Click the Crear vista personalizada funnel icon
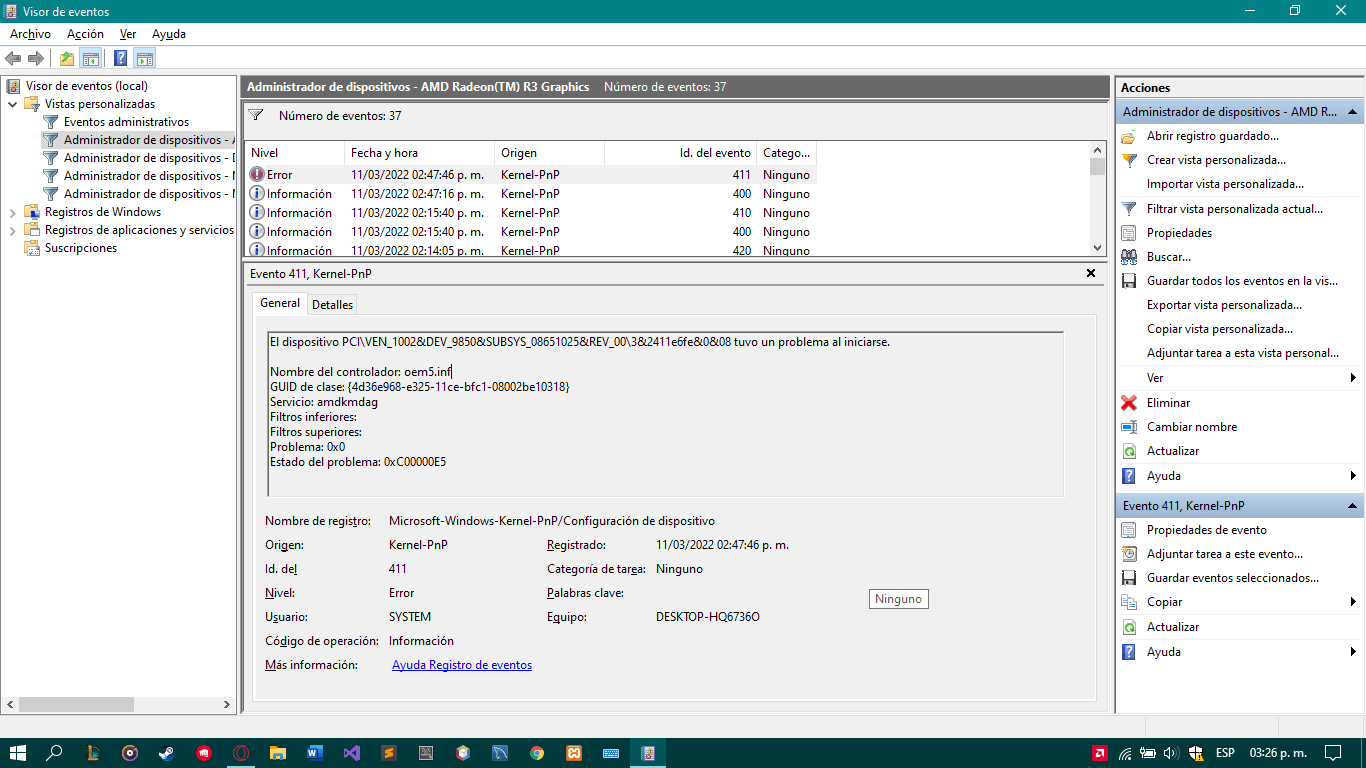The image size is (1366, 768). point(1129,160)
